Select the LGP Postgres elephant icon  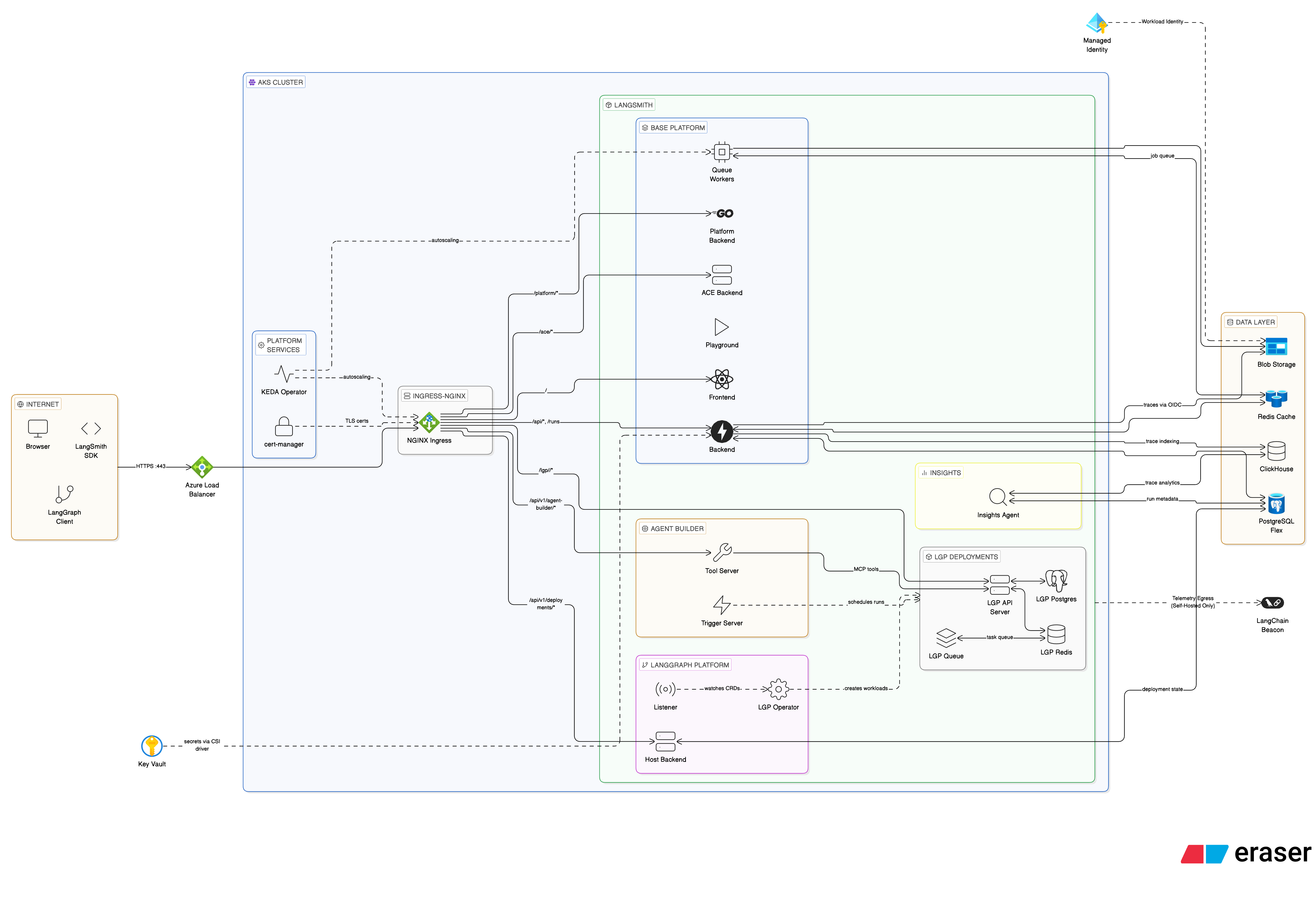coord(1056,581)
